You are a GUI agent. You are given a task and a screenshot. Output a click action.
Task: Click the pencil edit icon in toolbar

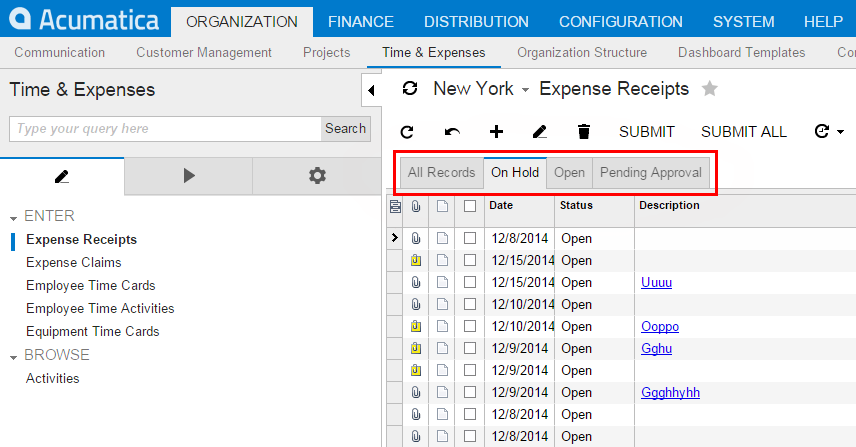tap(540, 132)
